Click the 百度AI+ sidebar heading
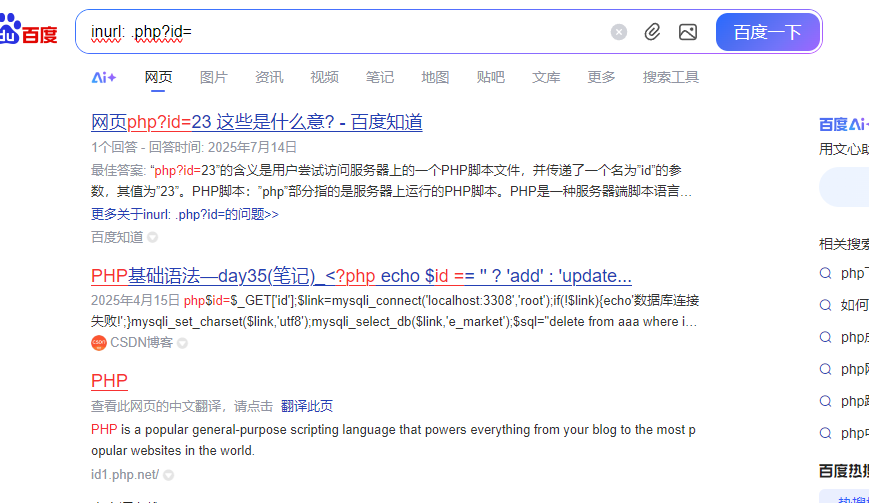 (844, 124)
